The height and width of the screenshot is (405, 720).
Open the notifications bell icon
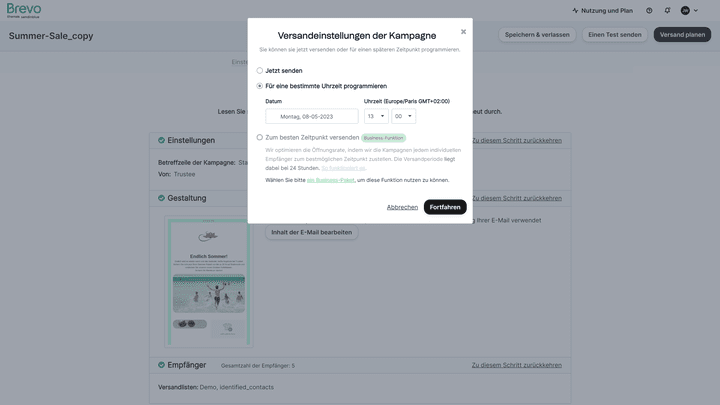pos(667,11)
